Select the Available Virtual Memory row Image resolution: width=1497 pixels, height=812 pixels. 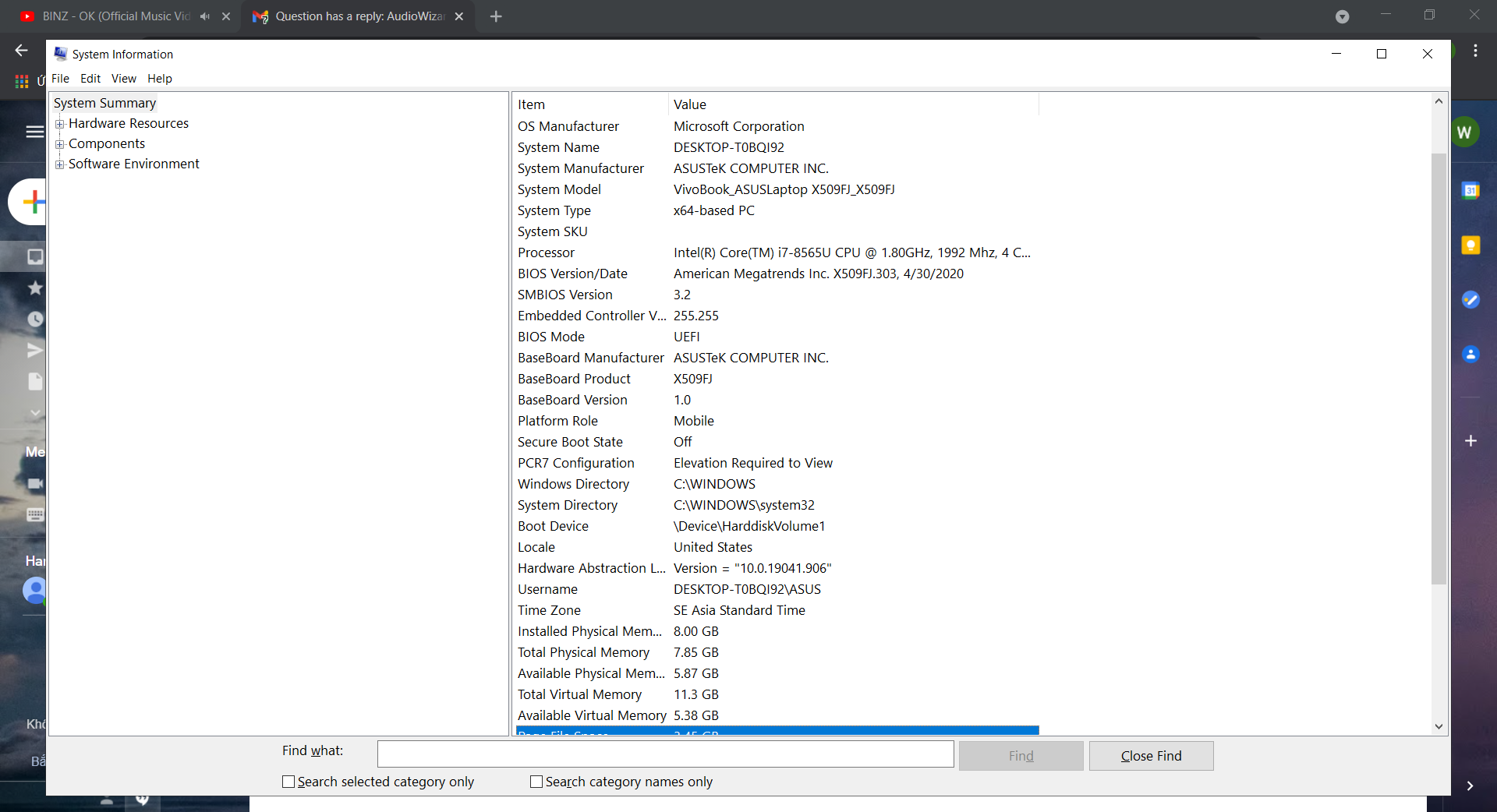pyautogui.click(x=777, y=715)
